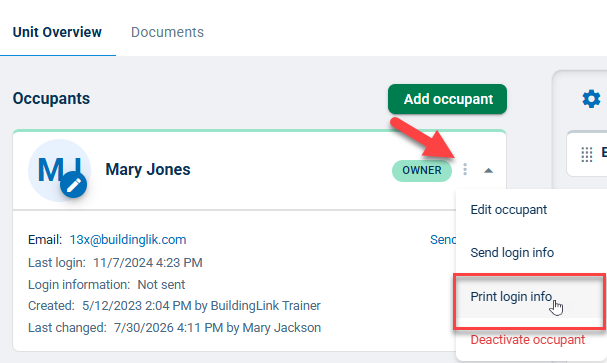
Task: Click the blue settings gear icon
Action: click(591, 99)
